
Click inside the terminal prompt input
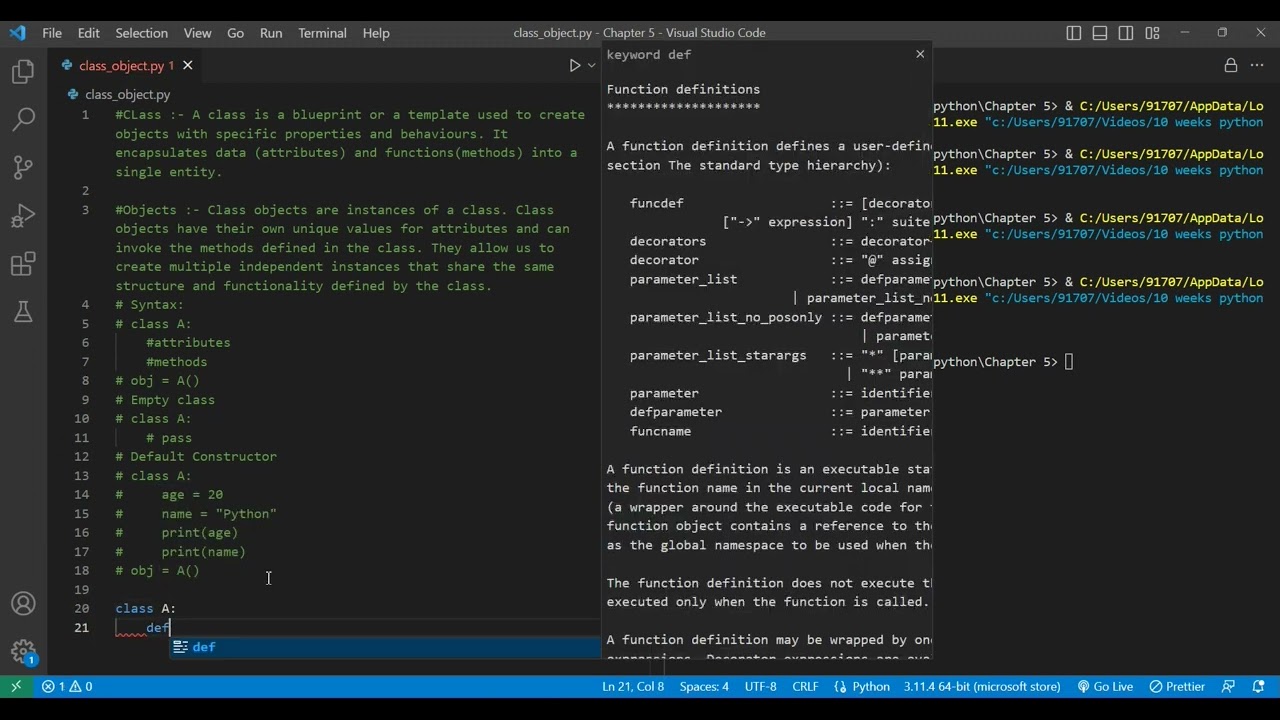pos(1069,362)
